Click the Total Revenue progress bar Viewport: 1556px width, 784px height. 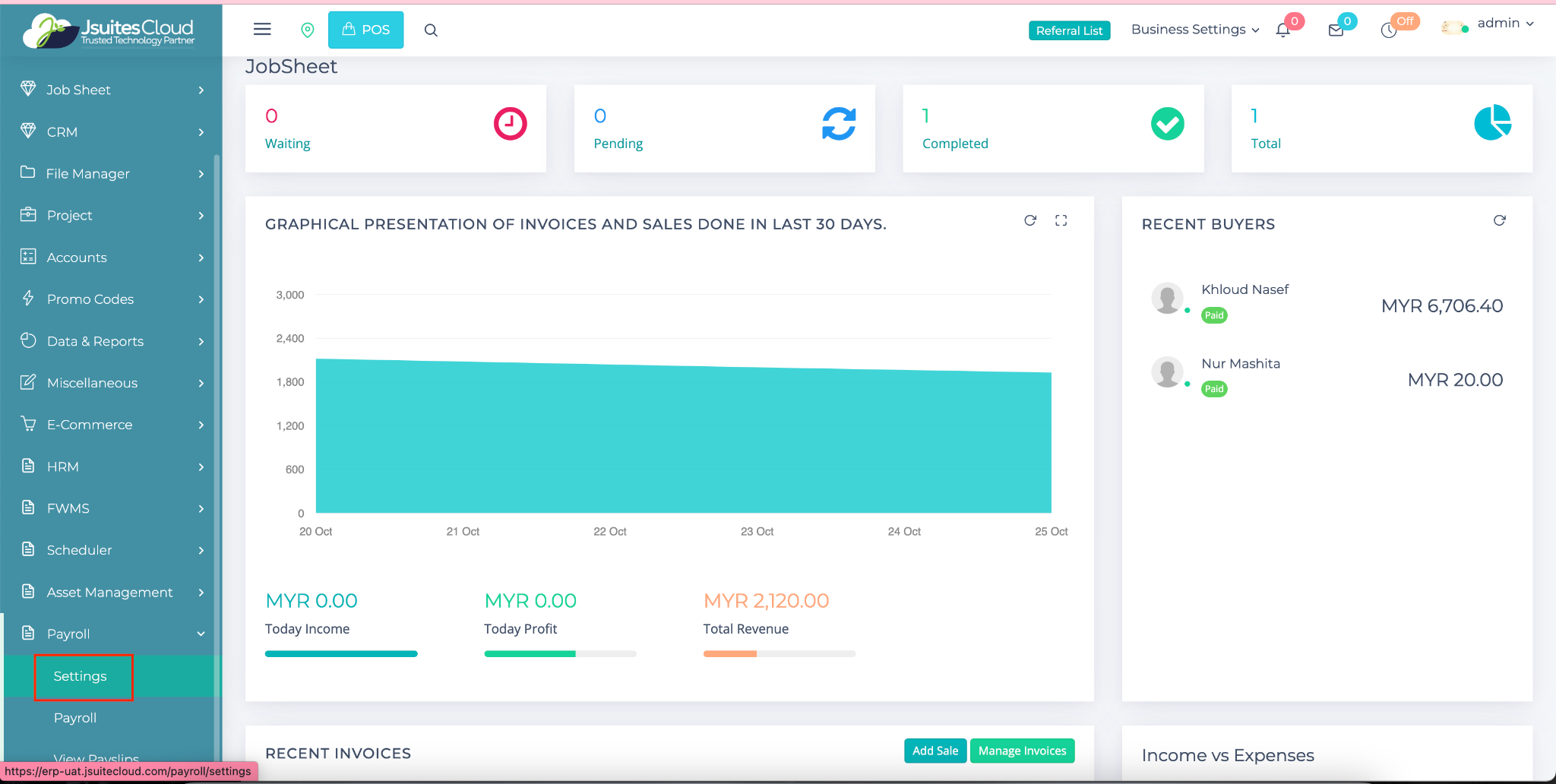(x=779, y=653)
